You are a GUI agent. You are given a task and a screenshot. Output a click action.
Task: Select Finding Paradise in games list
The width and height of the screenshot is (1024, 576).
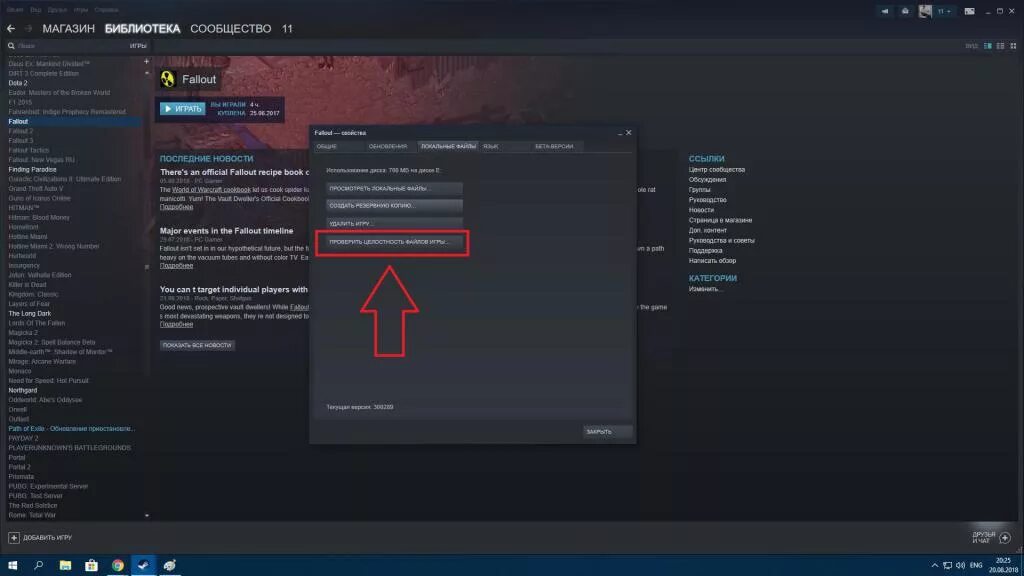(x=32, y=169)
